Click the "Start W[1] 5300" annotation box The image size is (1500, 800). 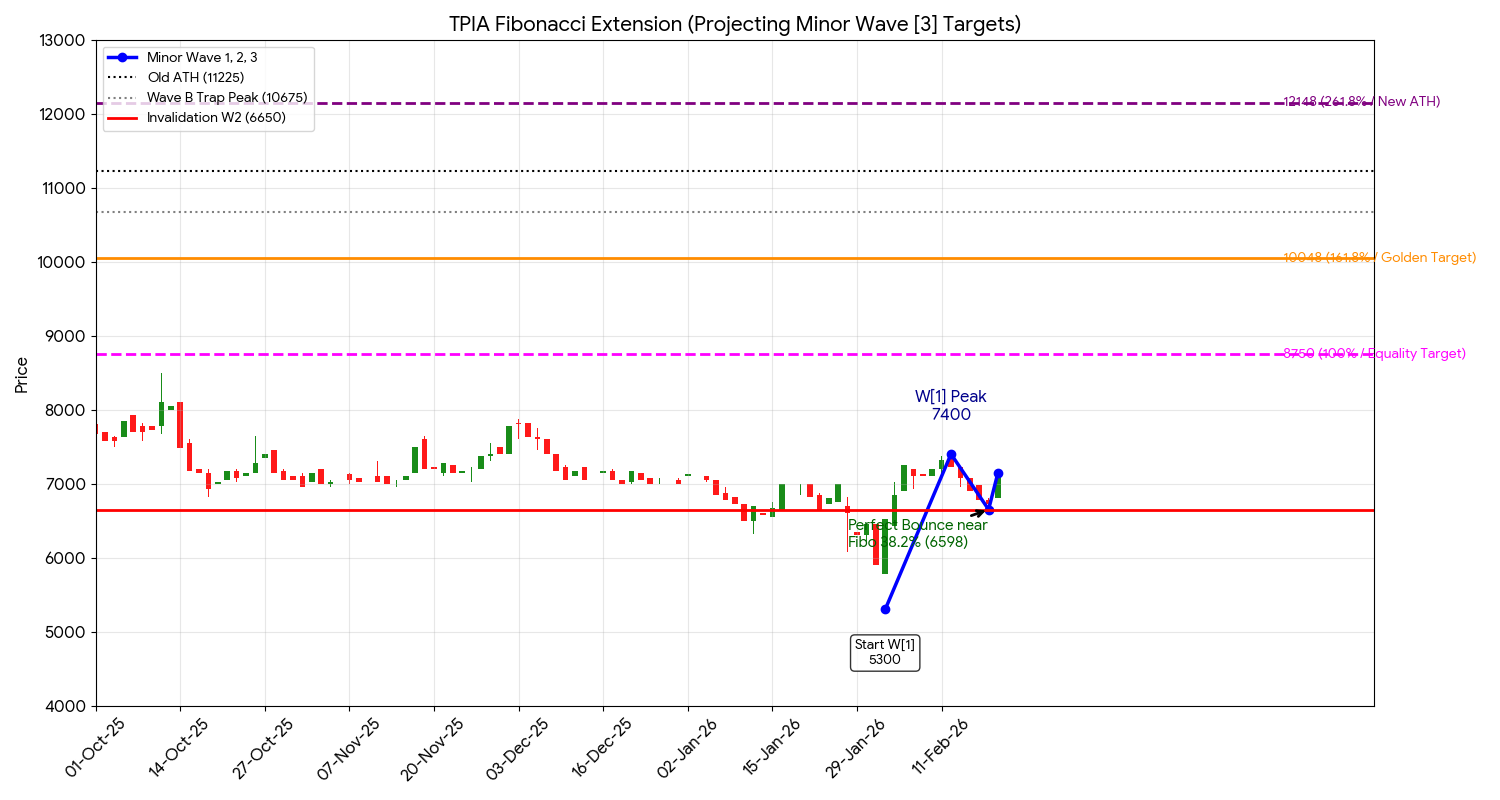885,652
